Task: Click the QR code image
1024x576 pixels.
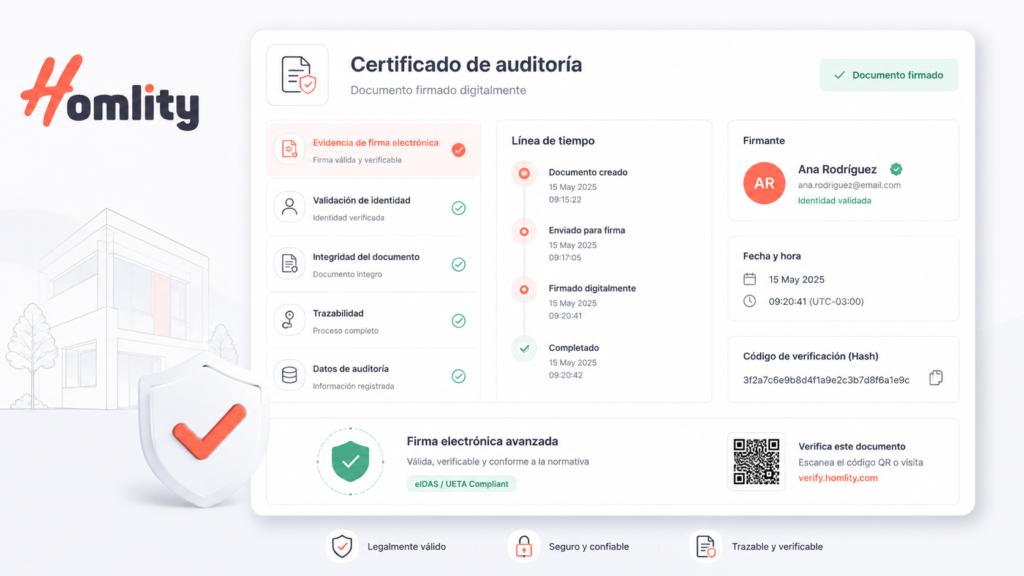Action: 756,462
